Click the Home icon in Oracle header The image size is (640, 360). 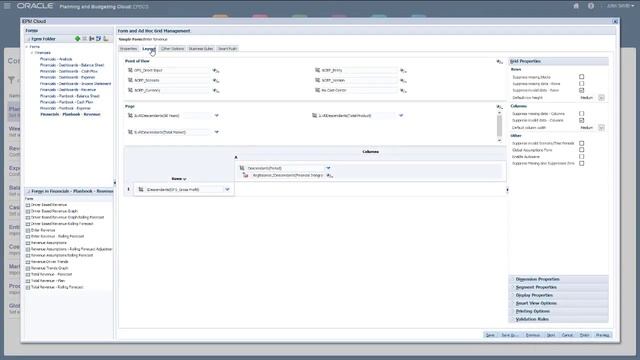pyautogui.click(x=576, y=6)
